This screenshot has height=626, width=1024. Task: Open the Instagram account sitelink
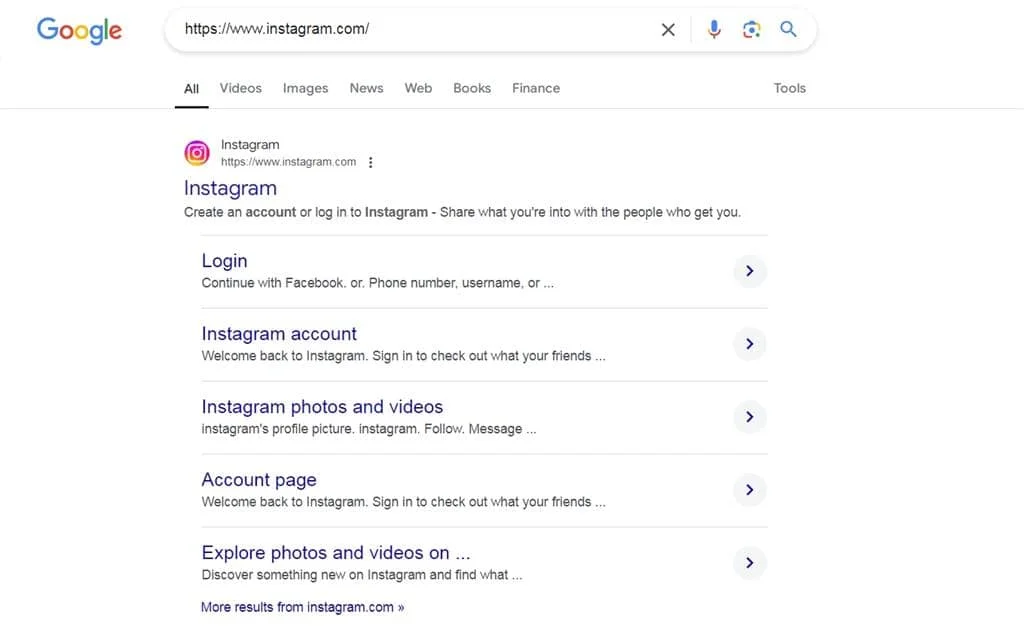tap(279, 334)
